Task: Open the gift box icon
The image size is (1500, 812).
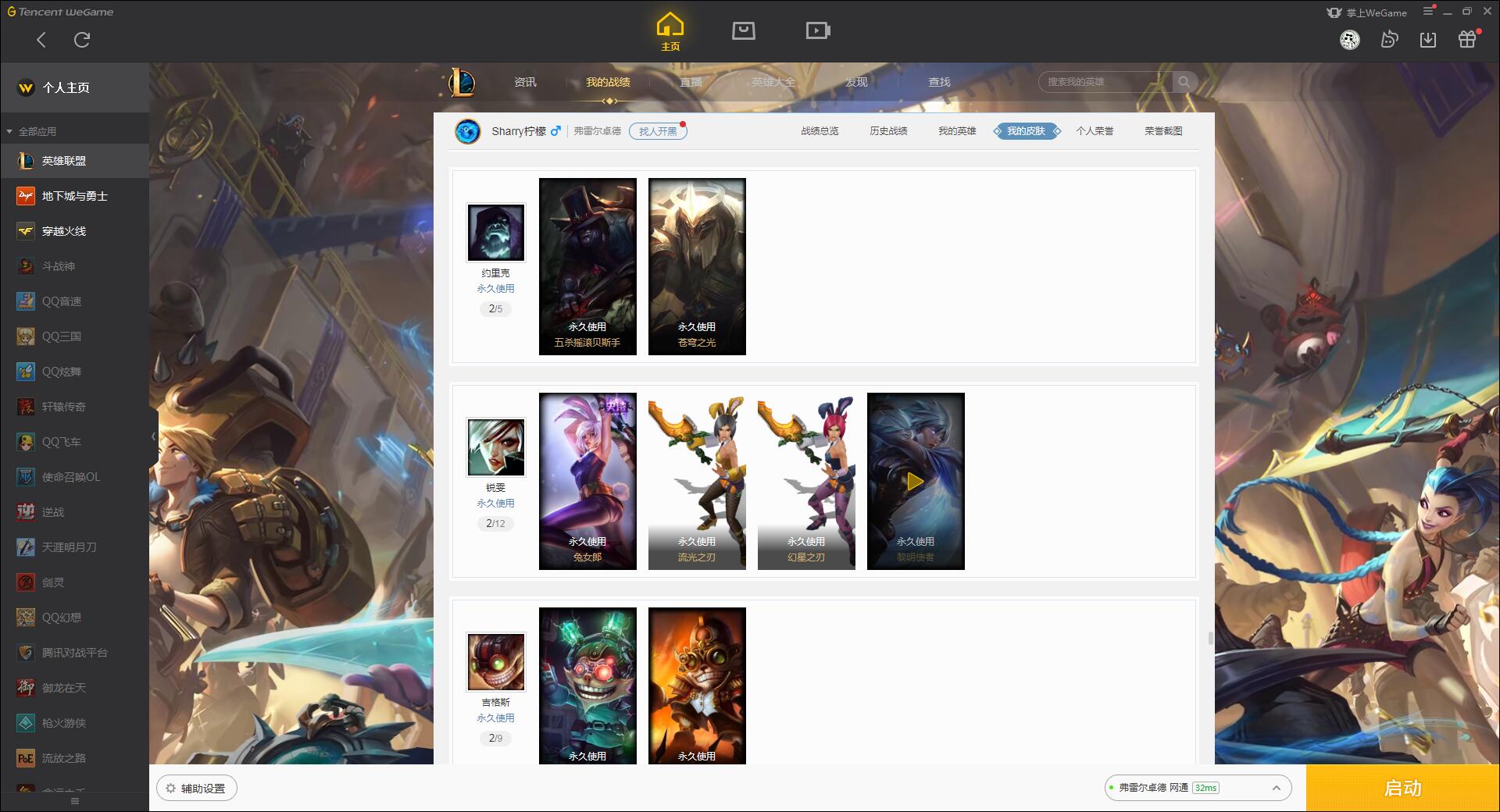Action: (1467, 39)
